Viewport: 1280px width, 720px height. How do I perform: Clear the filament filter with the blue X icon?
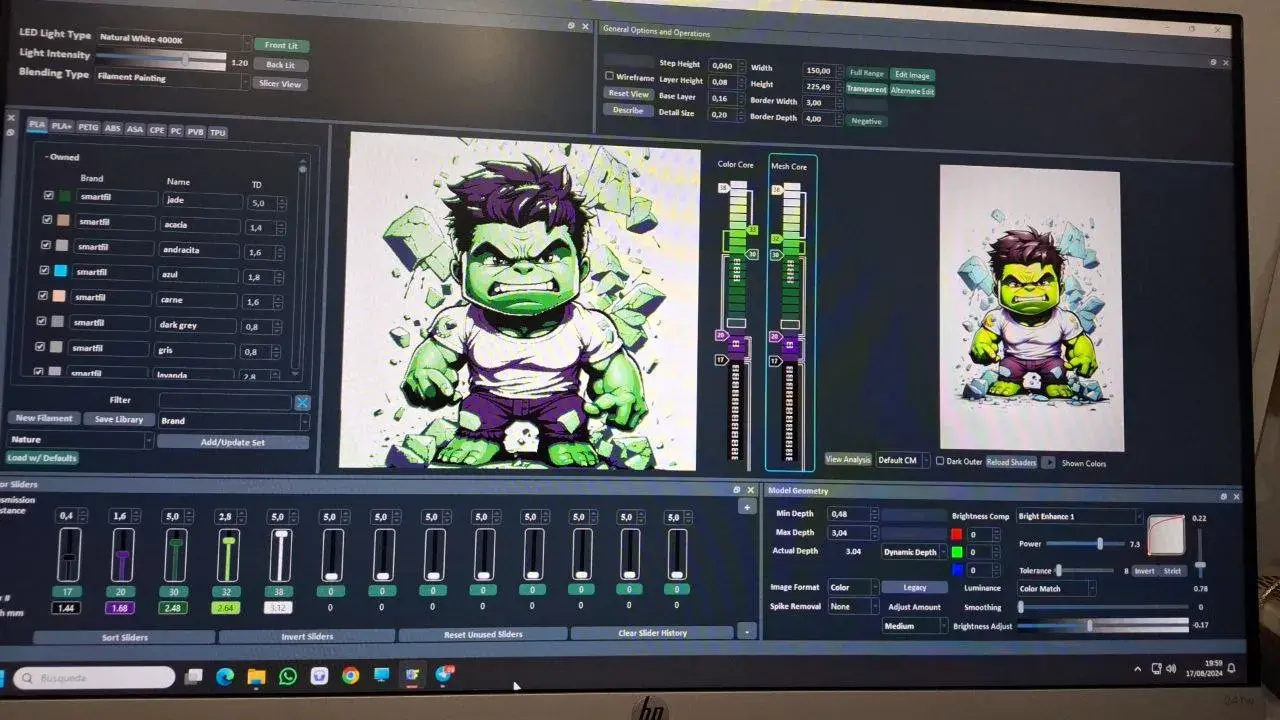302,402
